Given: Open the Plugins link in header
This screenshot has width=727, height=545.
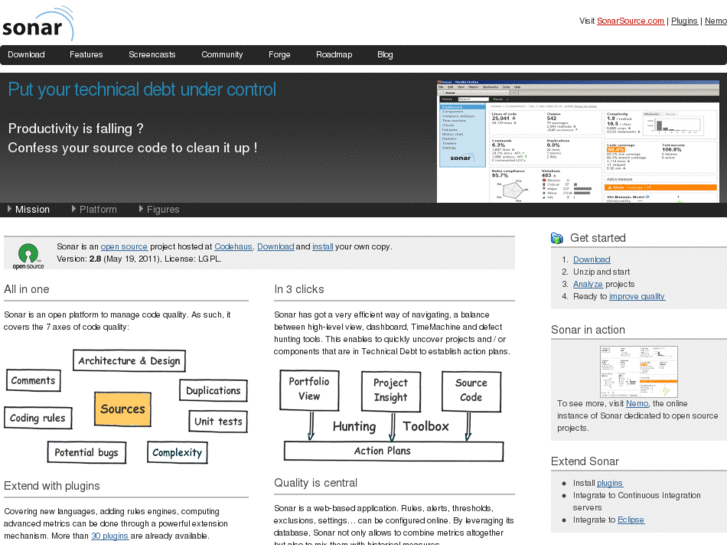Looking at the screenshot, I should coord(684,21).
